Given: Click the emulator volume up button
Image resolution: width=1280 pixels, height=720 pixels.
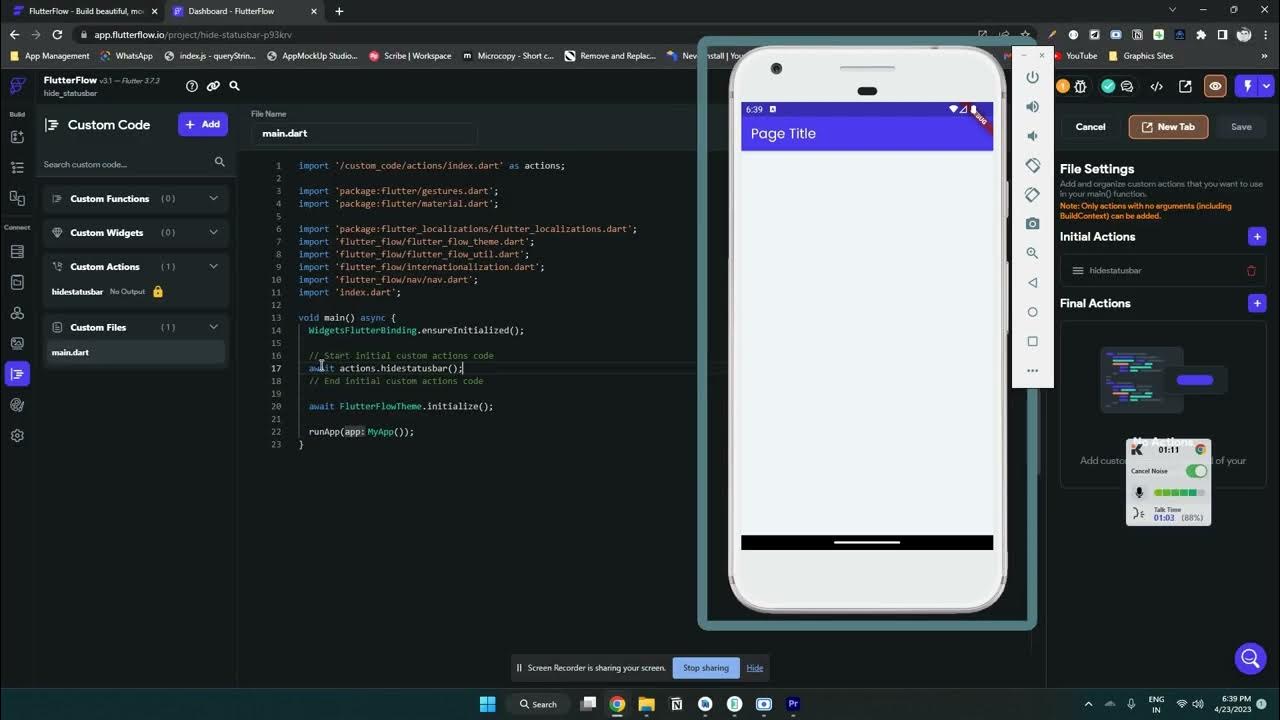Looking at the screenshot, I should pos(1032,106).
